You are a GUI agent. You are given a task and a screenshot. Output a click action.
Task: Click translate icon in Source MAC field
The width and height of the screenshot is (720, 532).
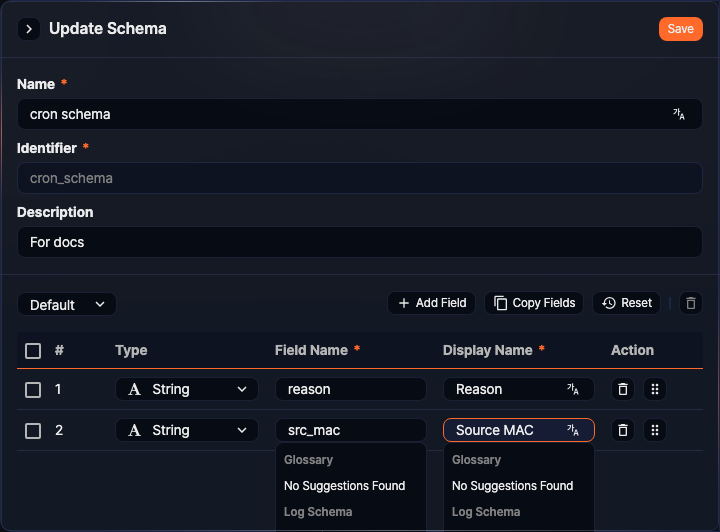(x=573, y=430)
